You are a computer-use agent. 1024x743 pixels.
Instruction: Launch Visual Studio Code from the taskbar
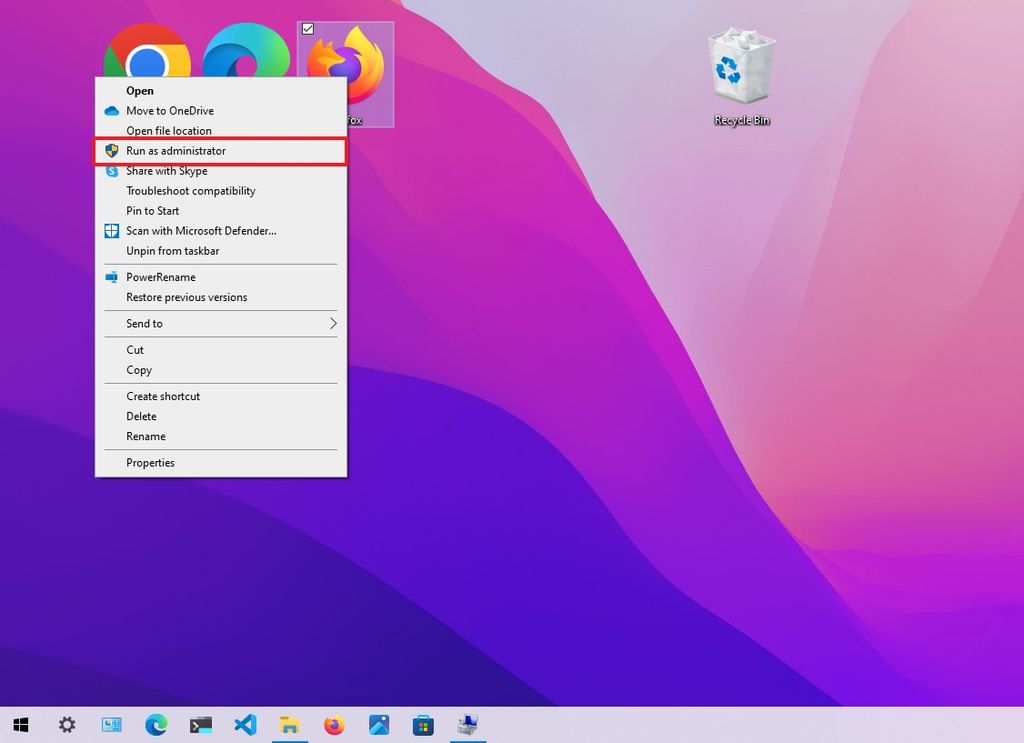pos(246,724)
